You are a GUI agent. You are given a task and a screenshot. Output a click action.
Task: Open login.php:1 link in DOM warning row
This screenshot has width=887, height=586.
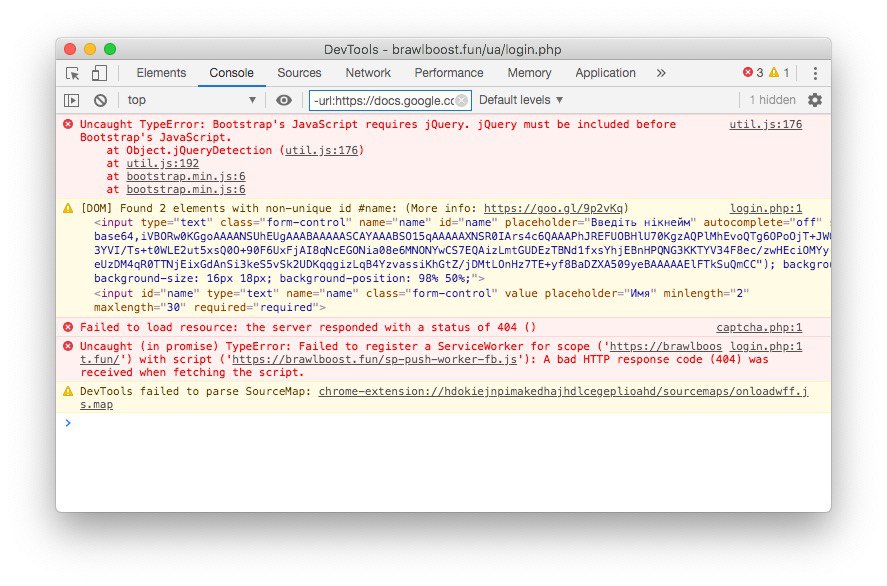tap(766, 209)
